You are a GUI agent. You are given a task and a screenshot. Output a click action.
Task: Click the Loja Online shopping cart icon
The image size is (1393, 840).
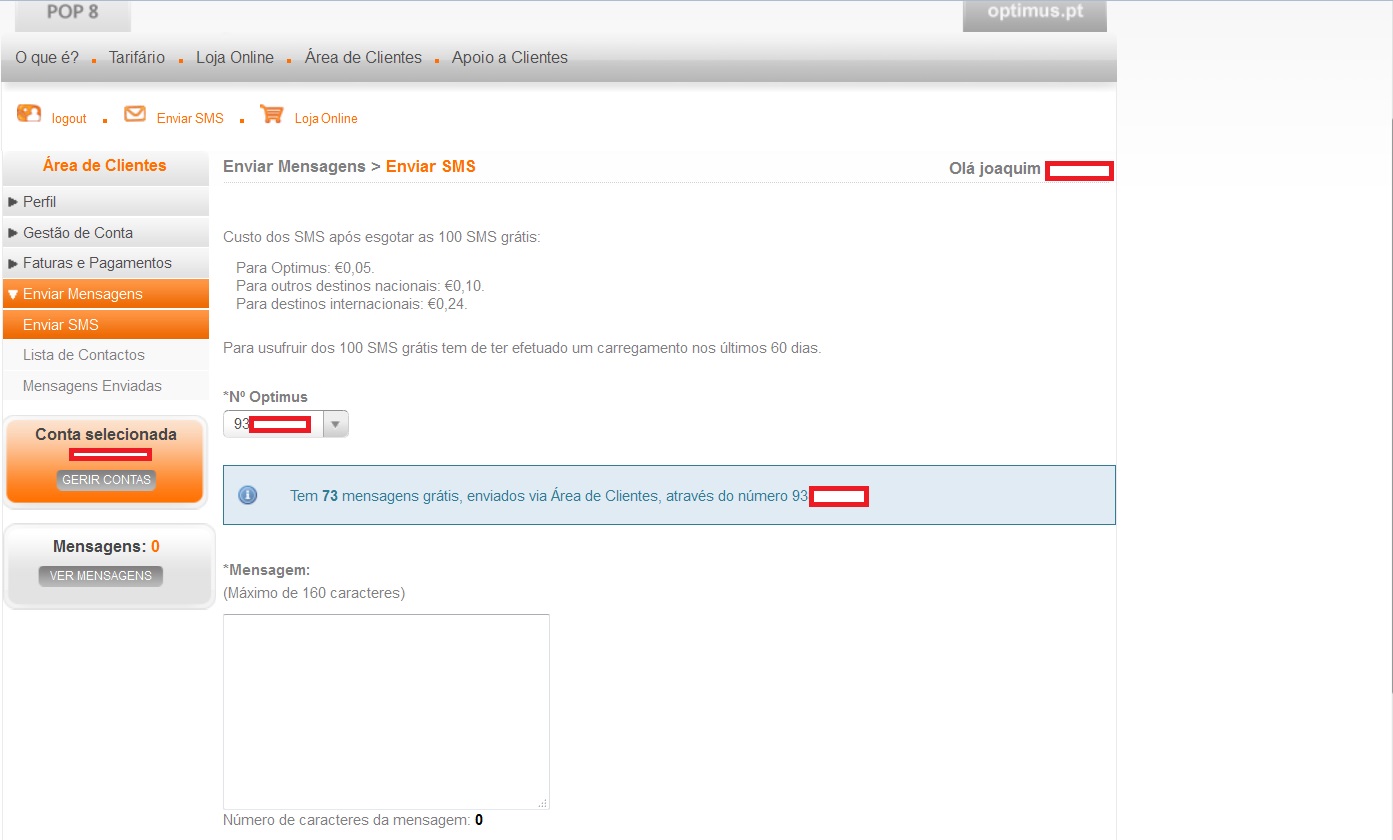point(271,114)
